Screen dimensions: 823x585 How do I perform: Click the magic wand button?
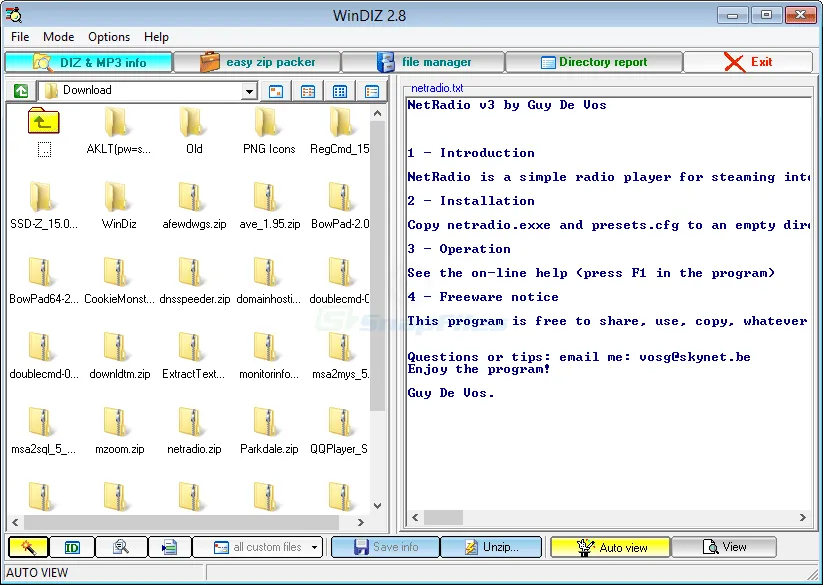28,547
